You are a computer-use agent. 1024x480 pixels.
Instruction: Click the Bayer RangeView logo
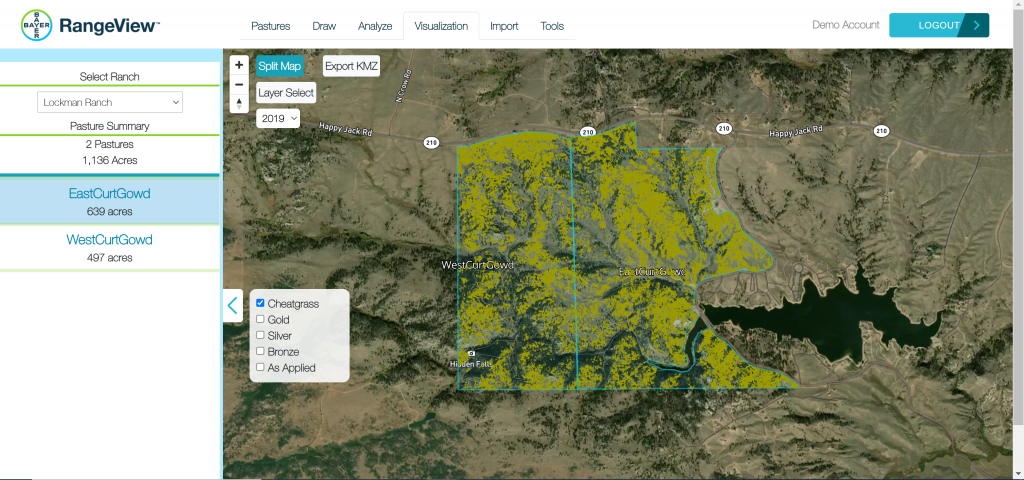coord(91,25)
